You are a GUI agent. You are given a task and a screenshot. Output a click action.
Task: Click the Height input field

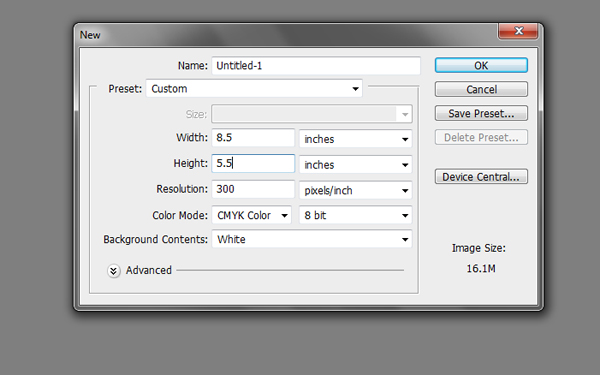point(253,163)
